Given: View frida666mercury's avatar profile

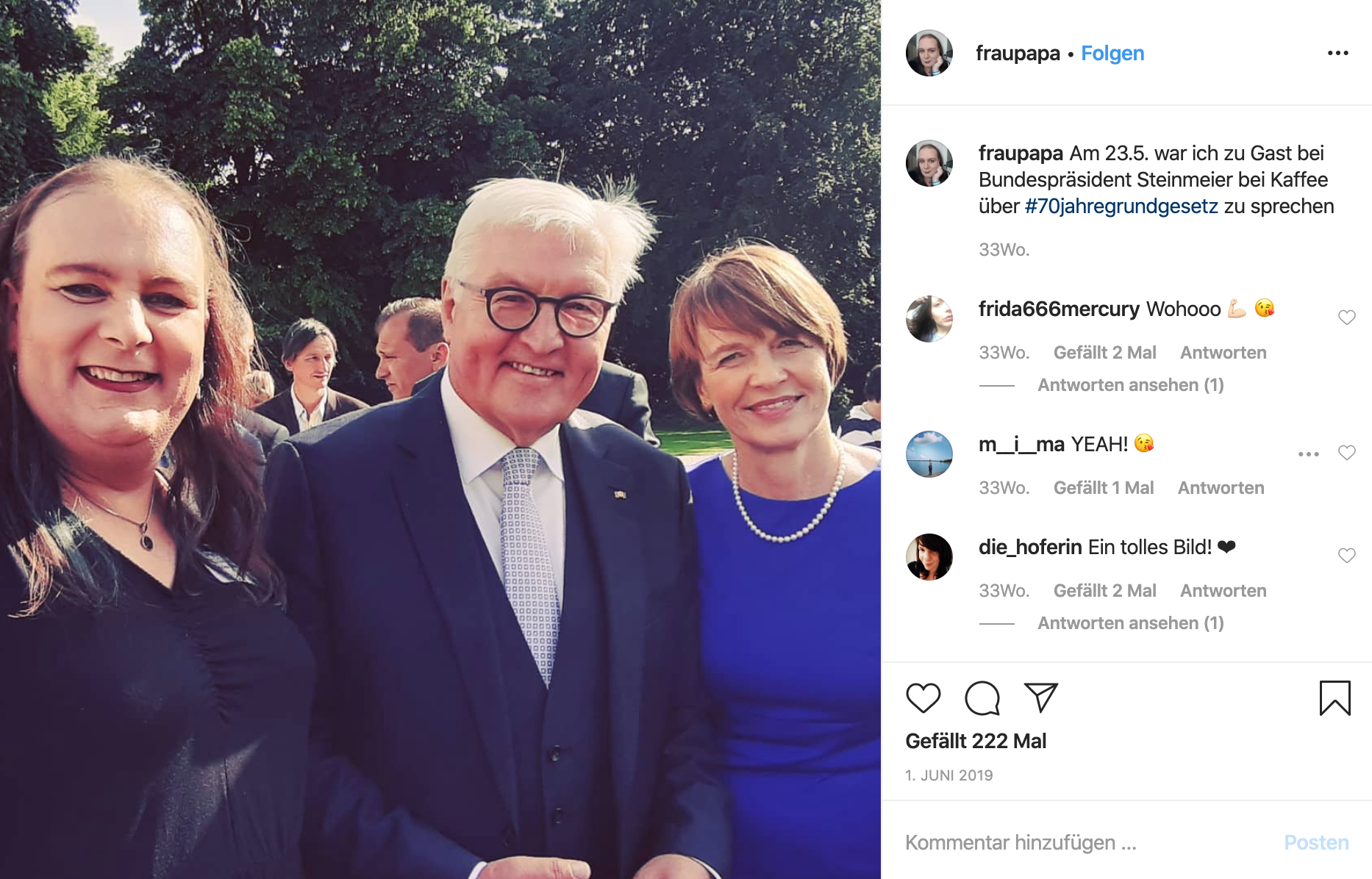Looking at the screenshot, I should (929, 319).
